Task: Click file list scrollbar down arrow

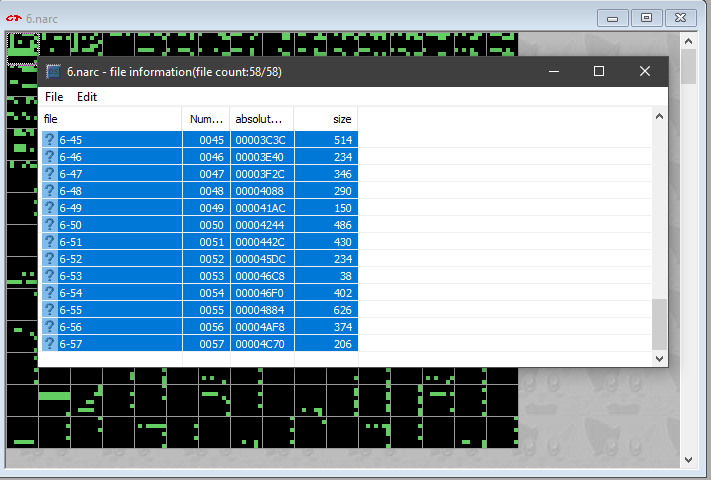Action: click(x=659, y=357)
